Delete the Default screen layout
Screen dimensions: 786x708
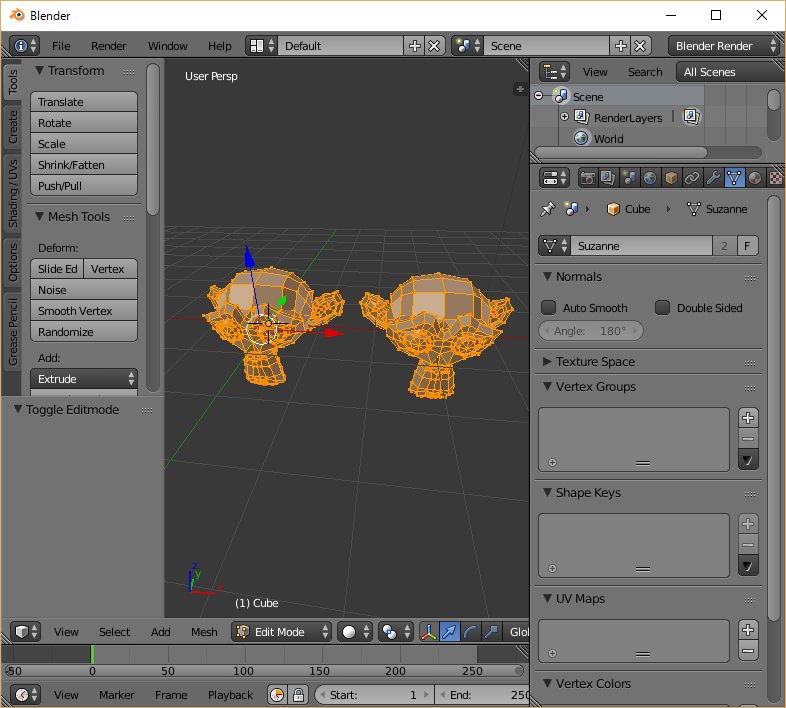(434, 46)
